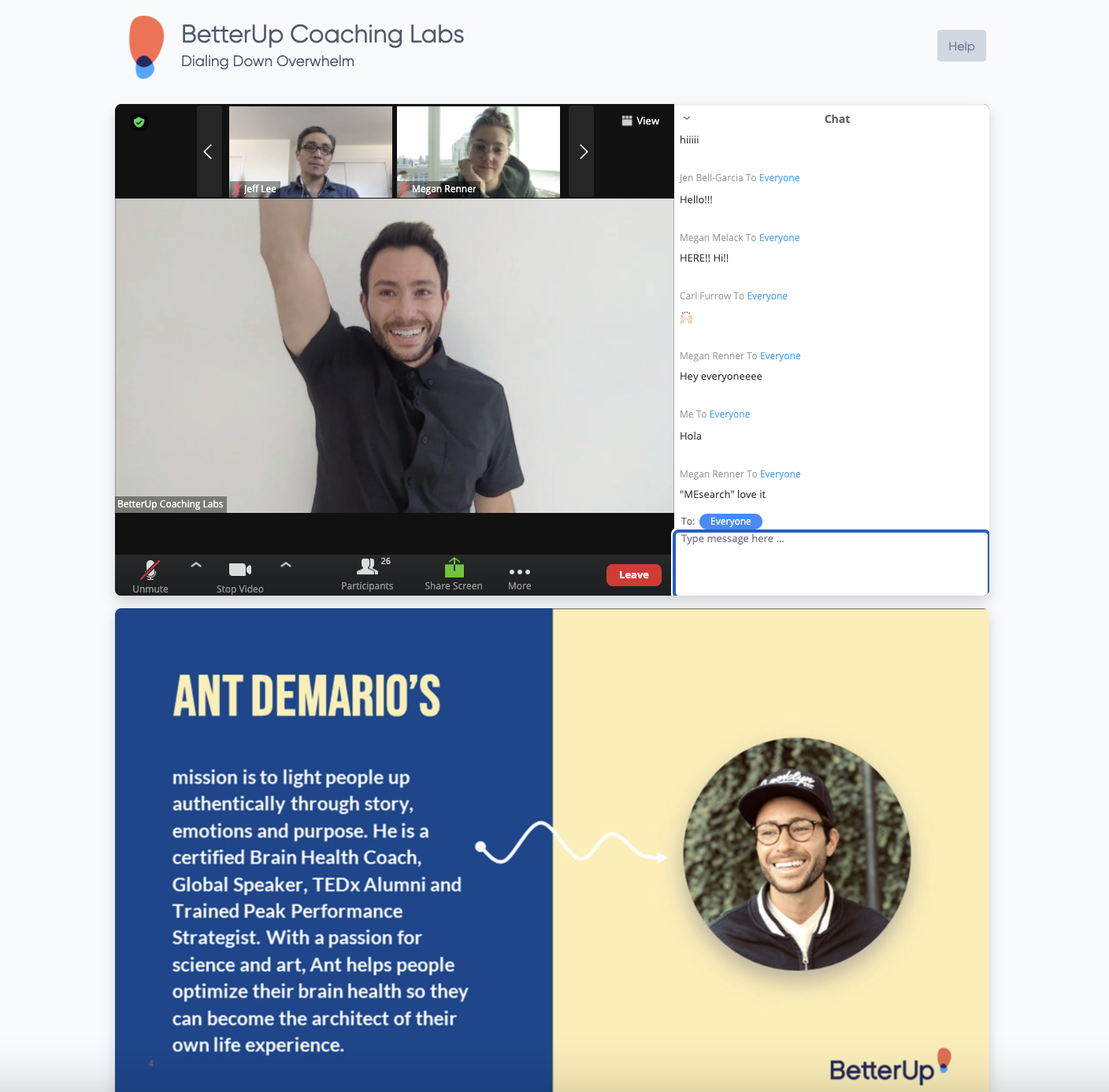Click the hiiiii chat message
The image size is (1109, 1092).
(689, 140)
